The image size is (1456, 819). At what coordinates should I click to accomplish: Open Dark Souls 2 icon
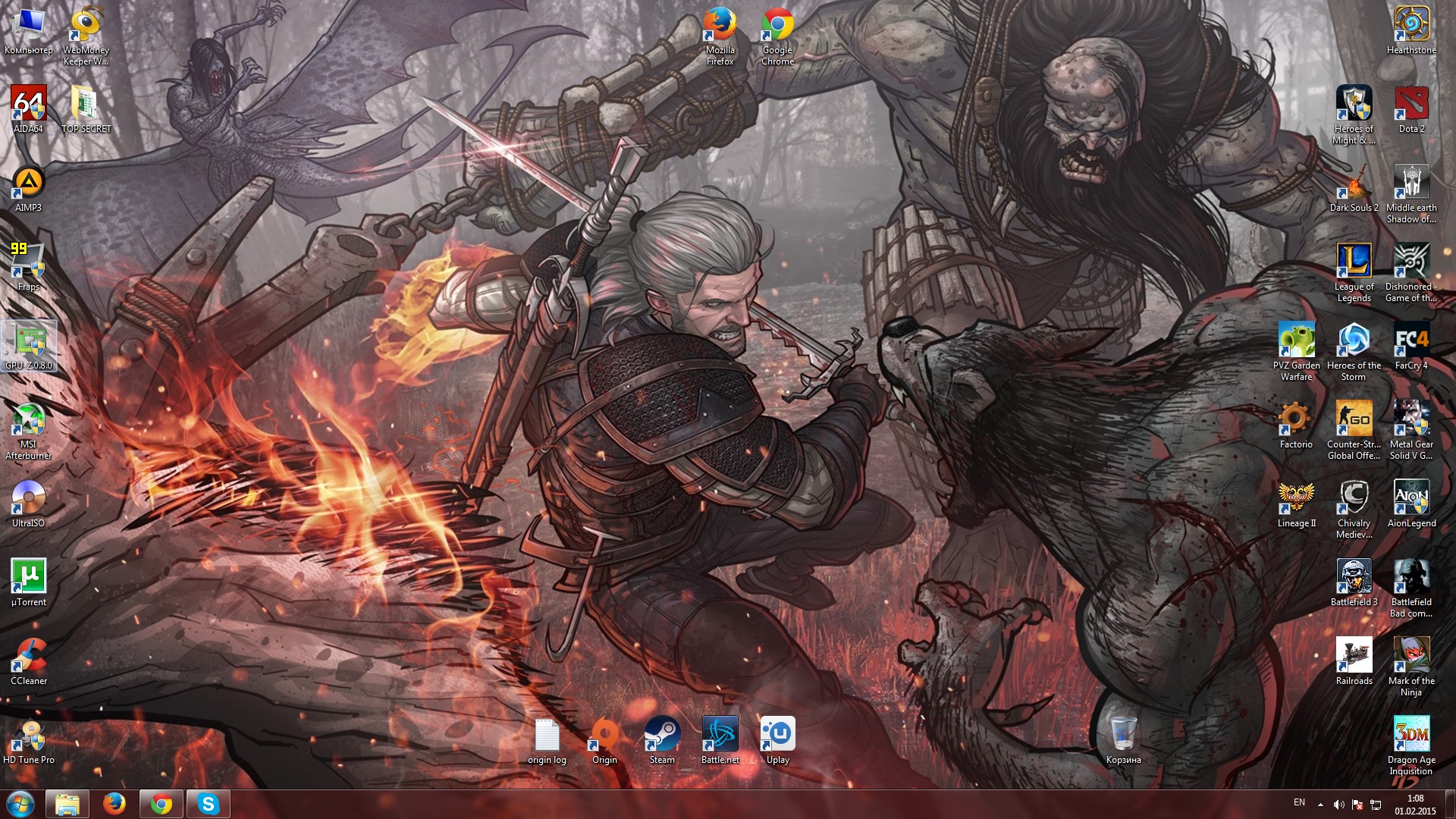pos(1354,189)
